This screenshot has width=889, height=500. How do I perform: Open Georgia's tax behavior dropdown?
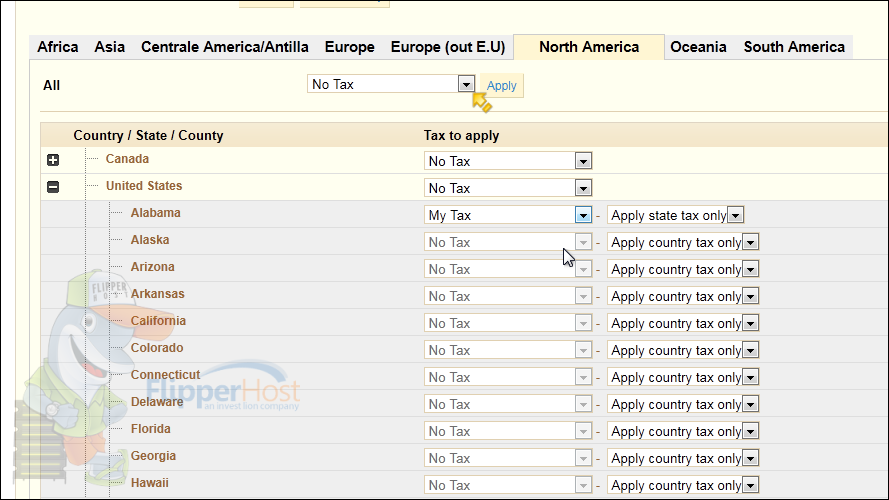click(683, 458)
